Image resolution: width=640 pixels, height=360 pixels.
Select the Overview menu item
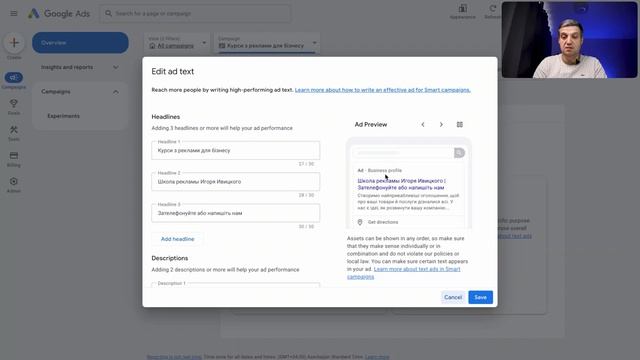pyautogui.click(x=80, y=43)
